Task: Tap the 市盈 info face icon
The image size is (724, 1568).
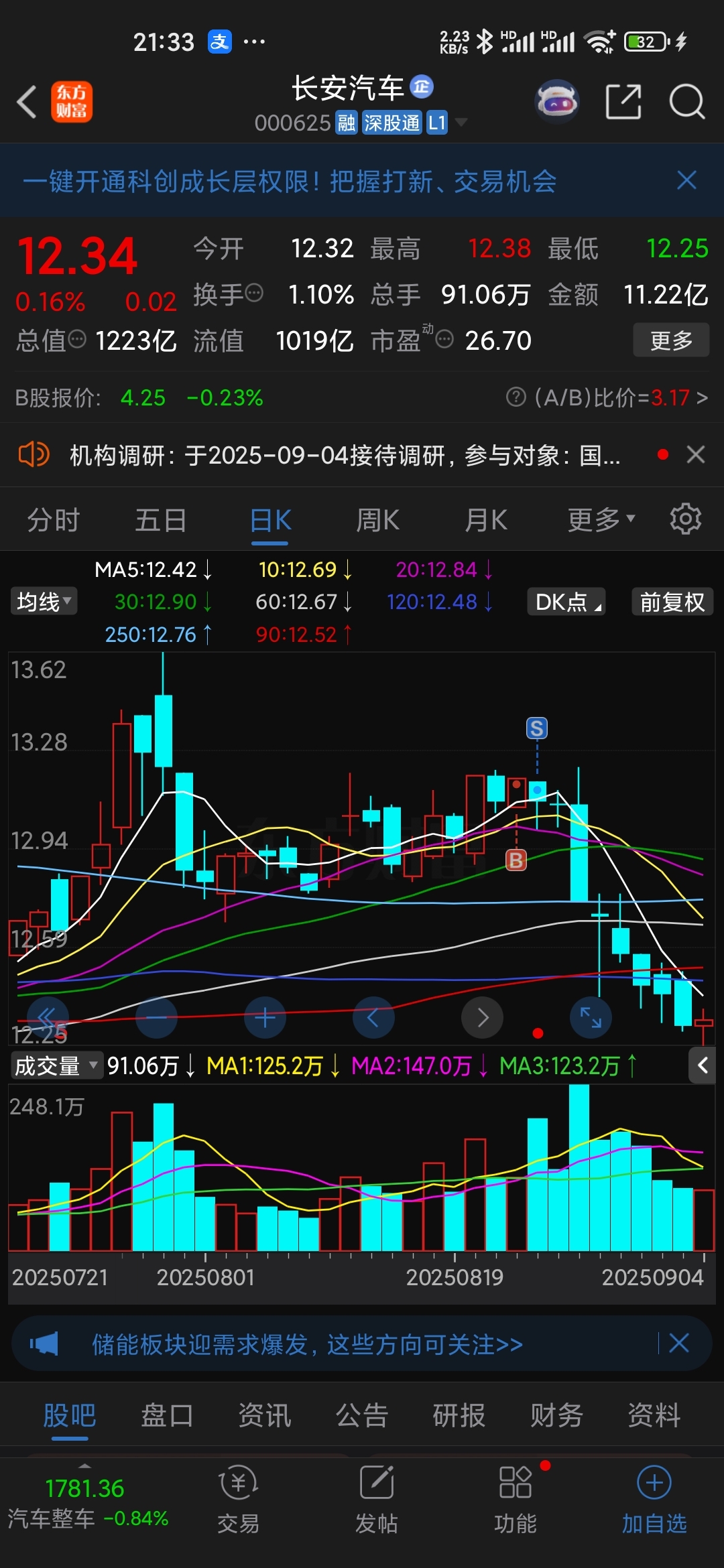Action: click(444, 339)
